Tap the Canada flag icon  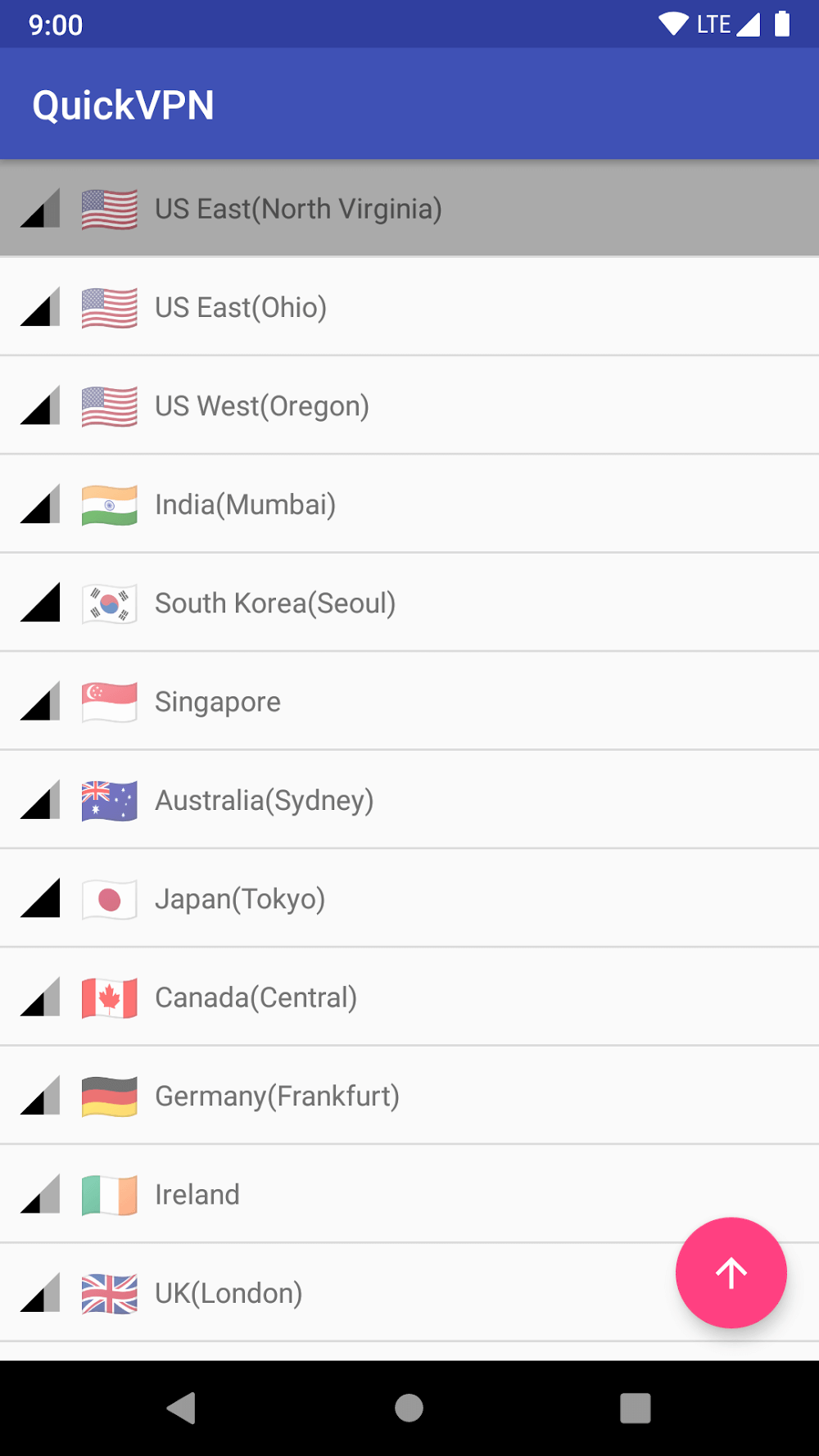tap(109, 998)
